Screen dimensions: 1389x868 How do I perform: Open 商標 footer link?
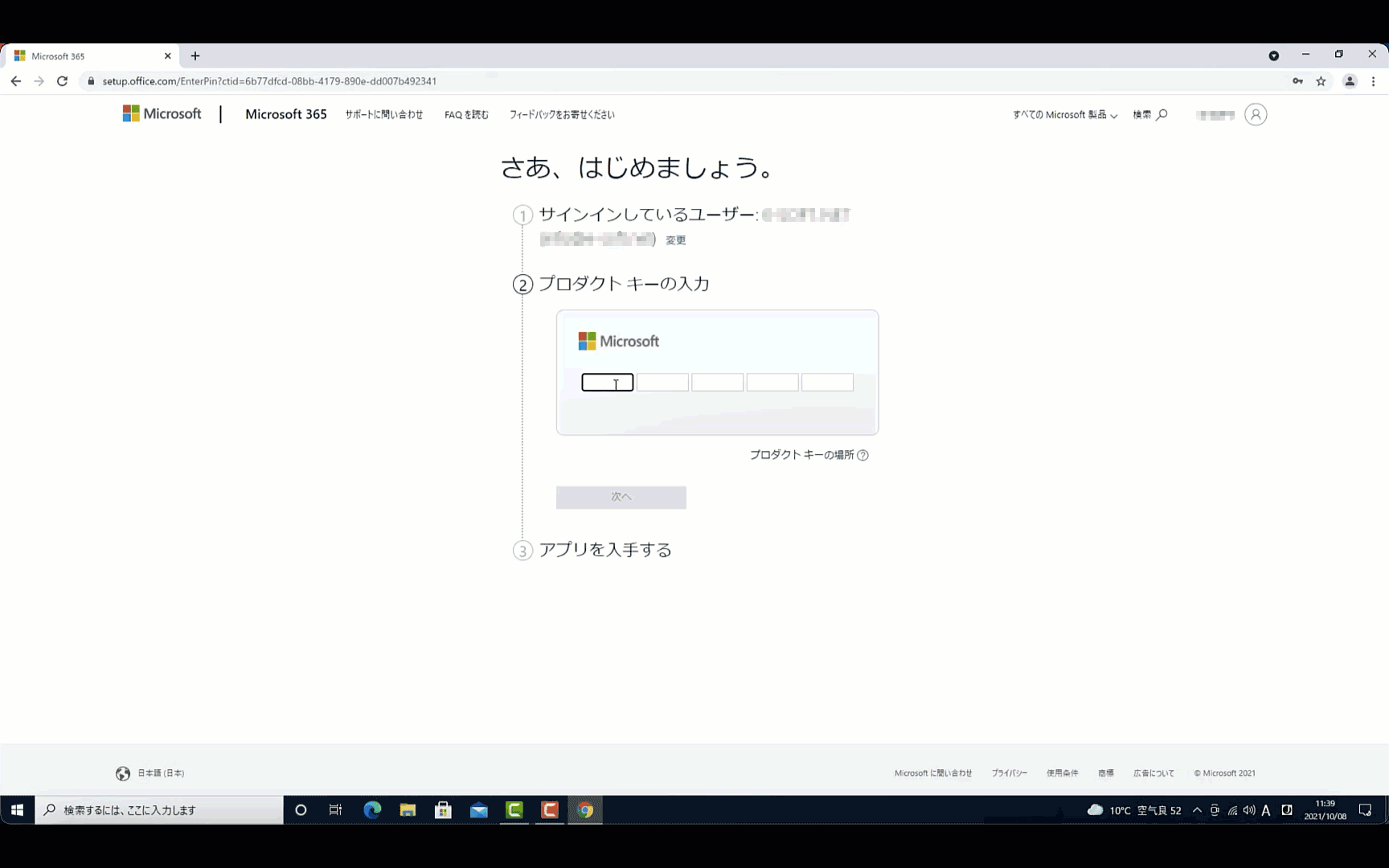pyautogui.click(x=1106, y=773)
